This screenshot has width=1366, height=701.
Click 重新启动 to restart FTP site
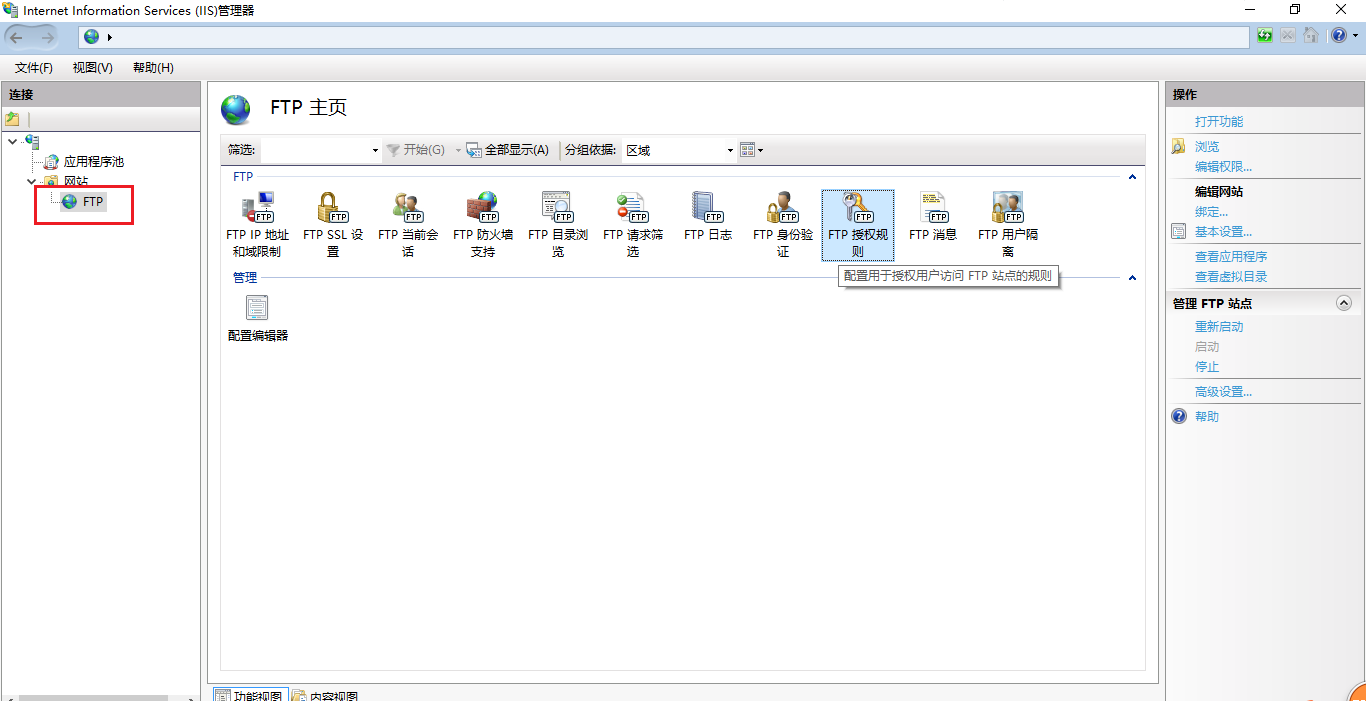[x=1219, y=327]
